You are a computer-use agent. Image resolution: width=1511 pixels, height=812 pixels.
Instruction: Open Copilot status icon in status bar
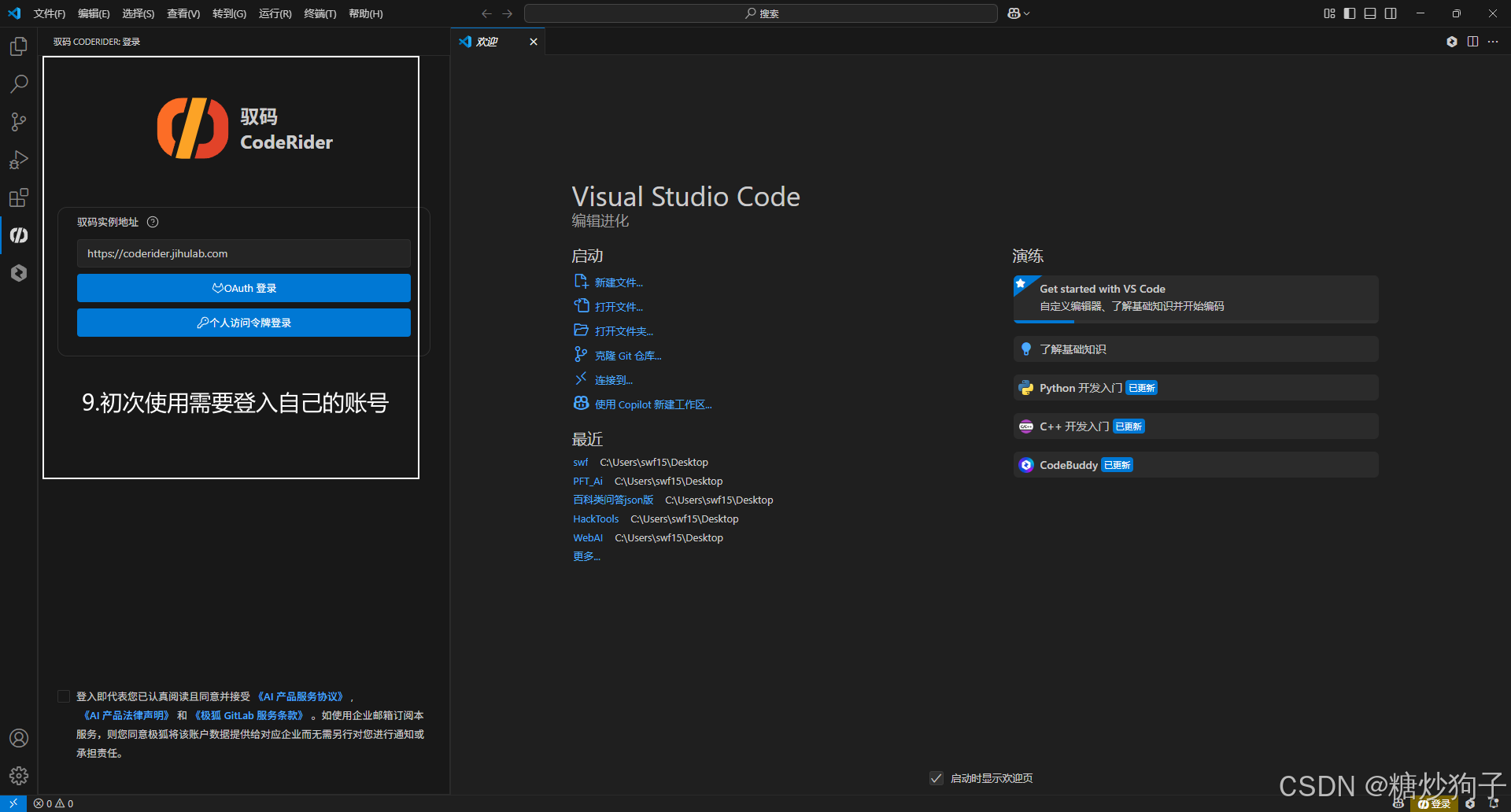coord(1398,803)
